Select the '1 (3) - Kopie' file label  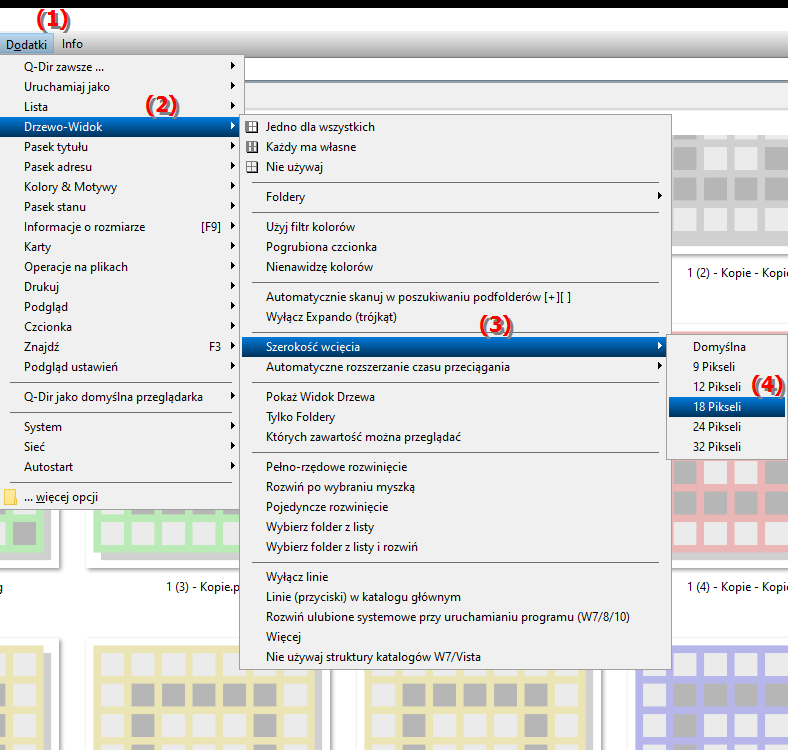203,587
